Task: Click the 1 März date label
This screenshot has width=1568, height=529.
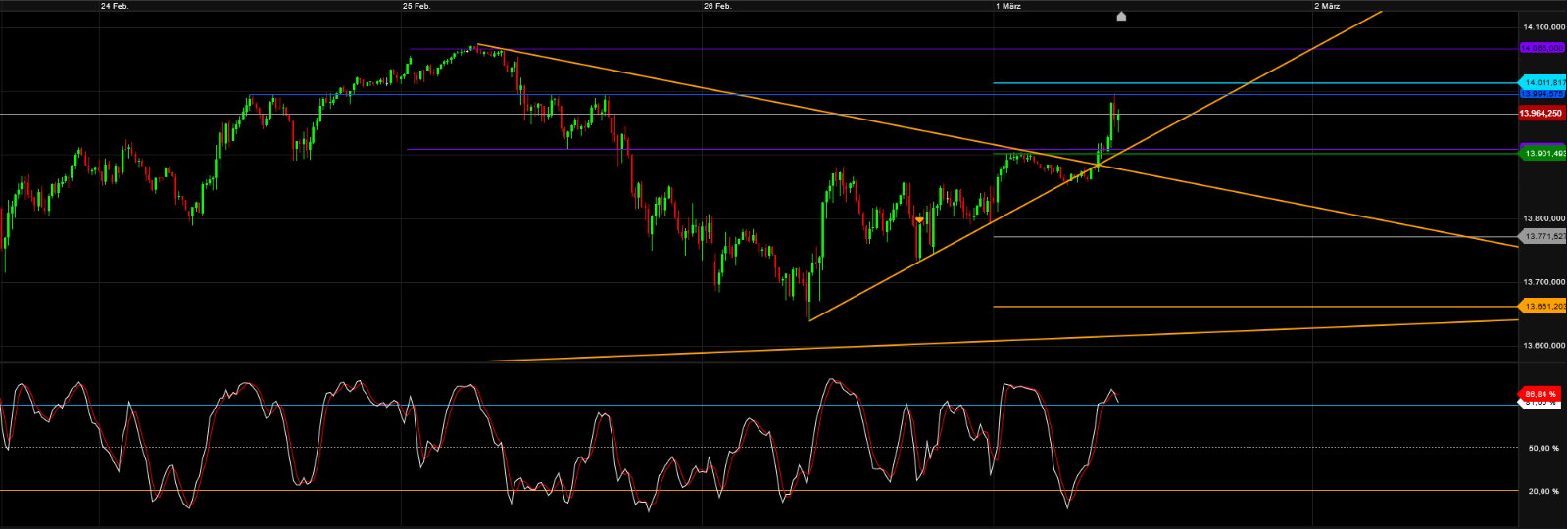Action: pos(1008,6)
